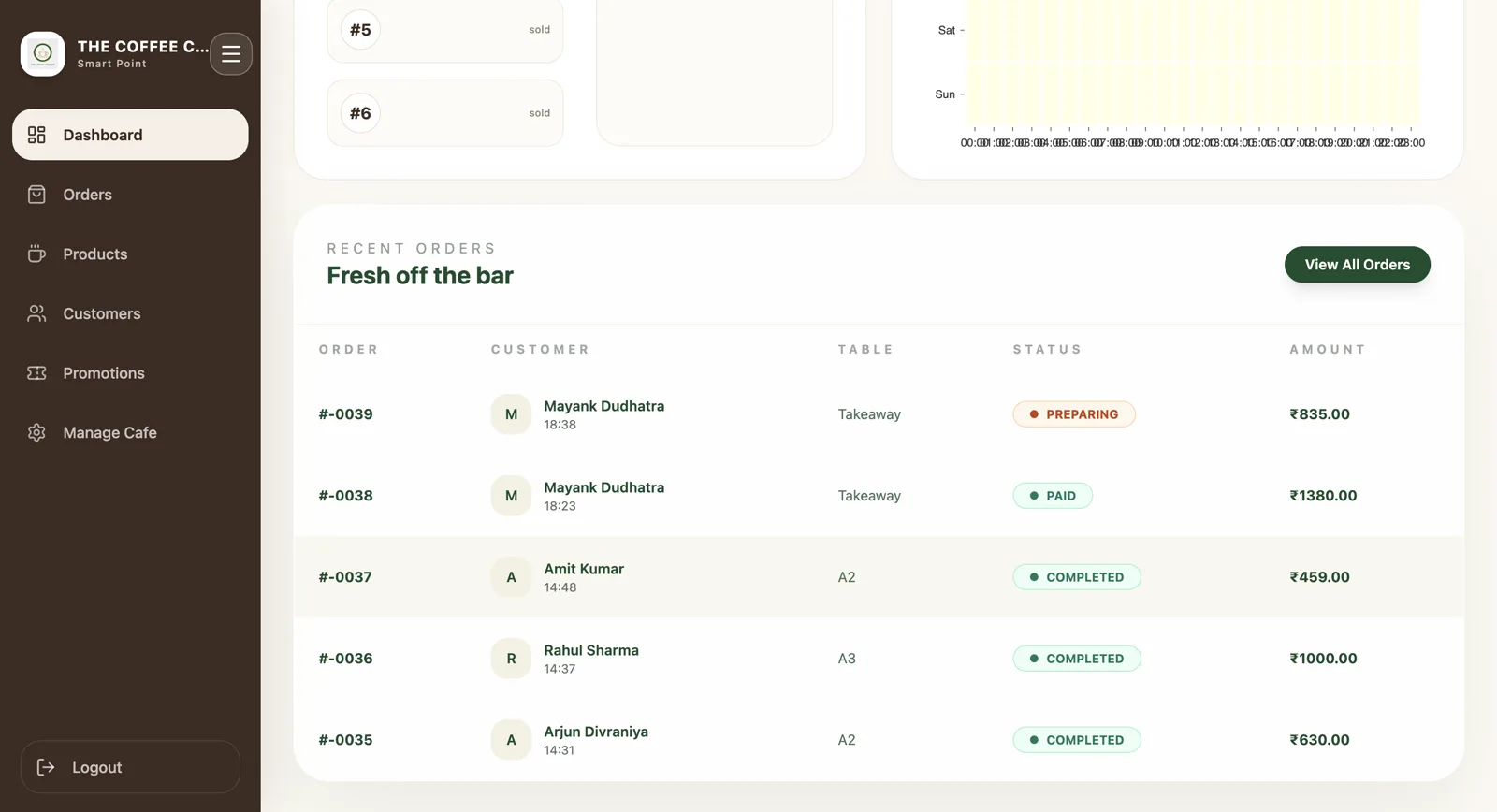Open the Promotions page

tap(130, 373)
